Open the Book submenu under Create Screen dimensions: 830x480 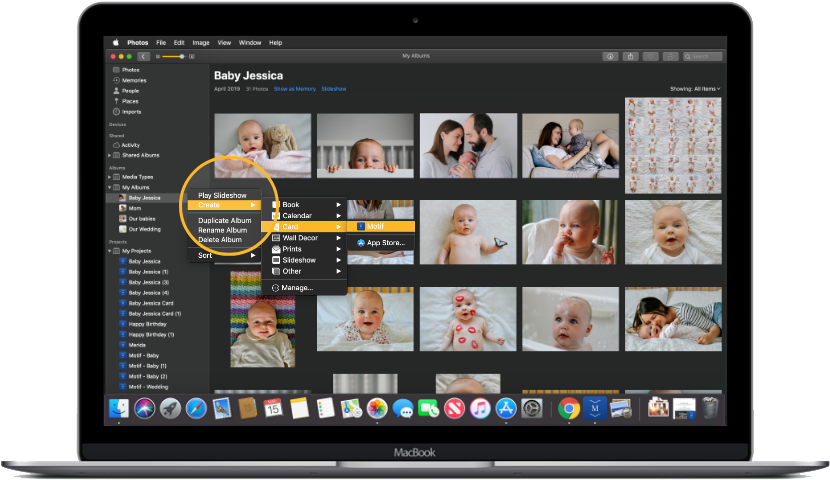pos(304,204)
